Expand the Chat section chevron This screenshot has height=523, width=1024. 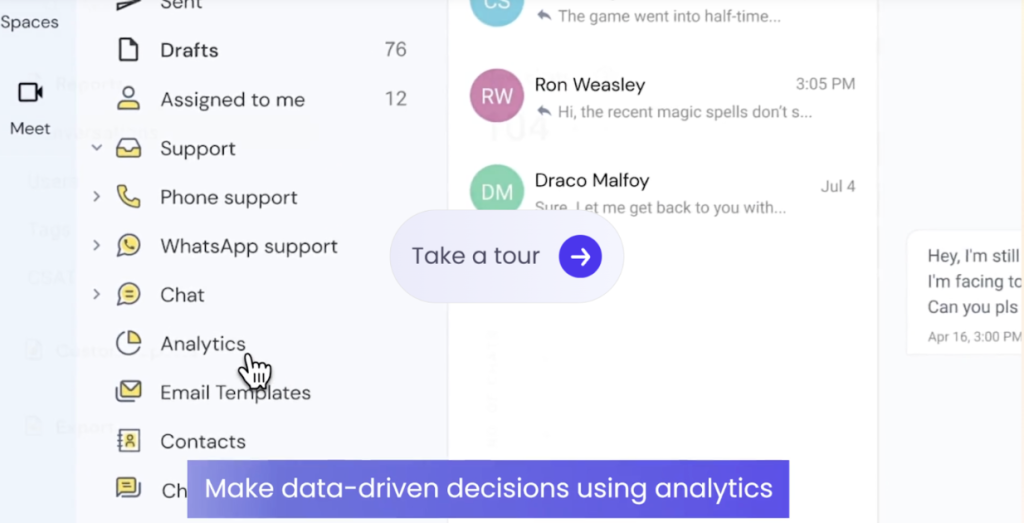(97, 295)
